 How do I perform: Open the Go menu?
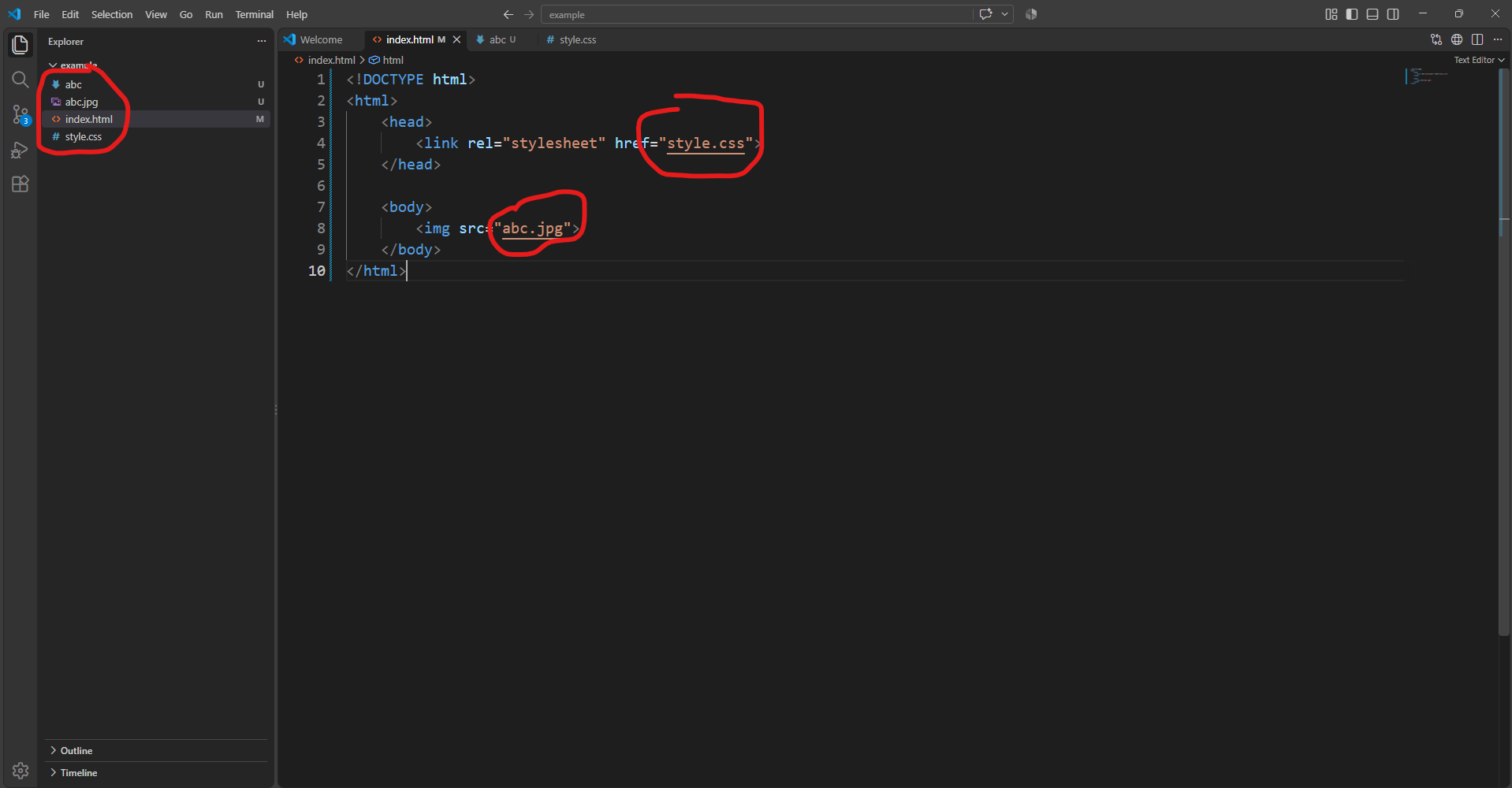point(186,14)
